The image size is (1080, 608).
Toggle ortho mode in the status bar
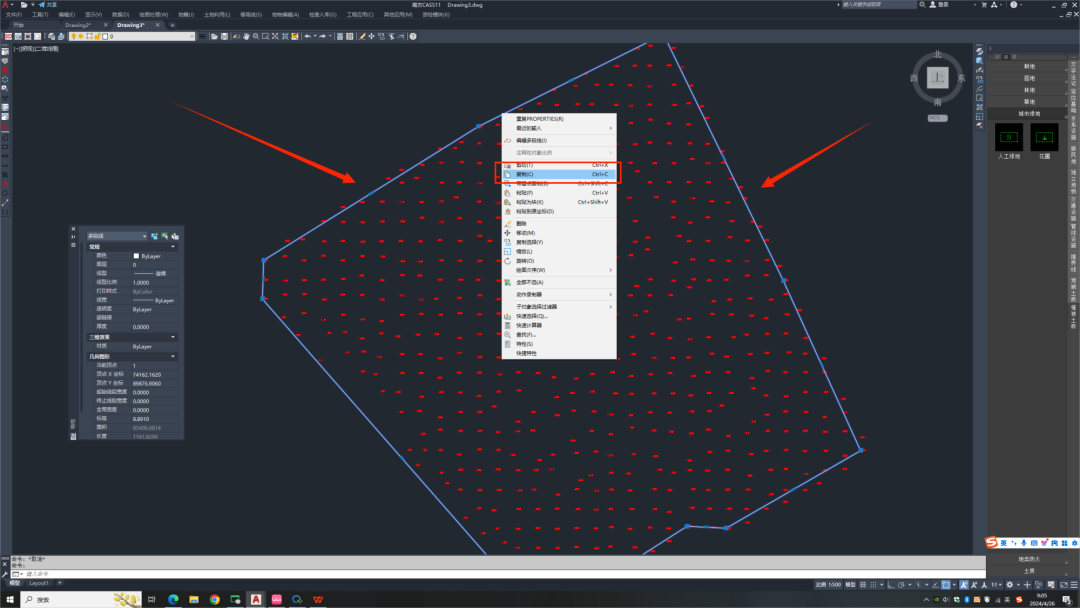[891, 585]
